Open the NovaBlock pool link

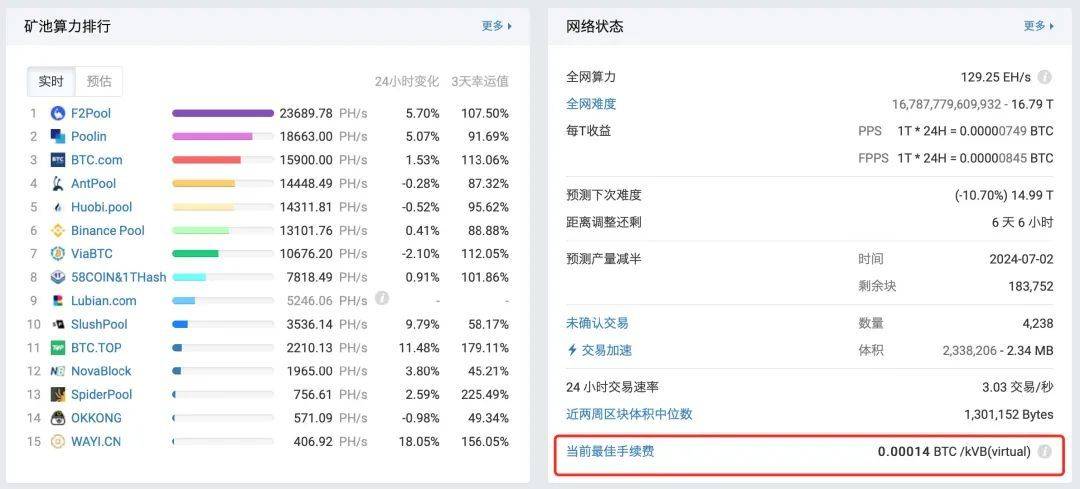[101, 371]
